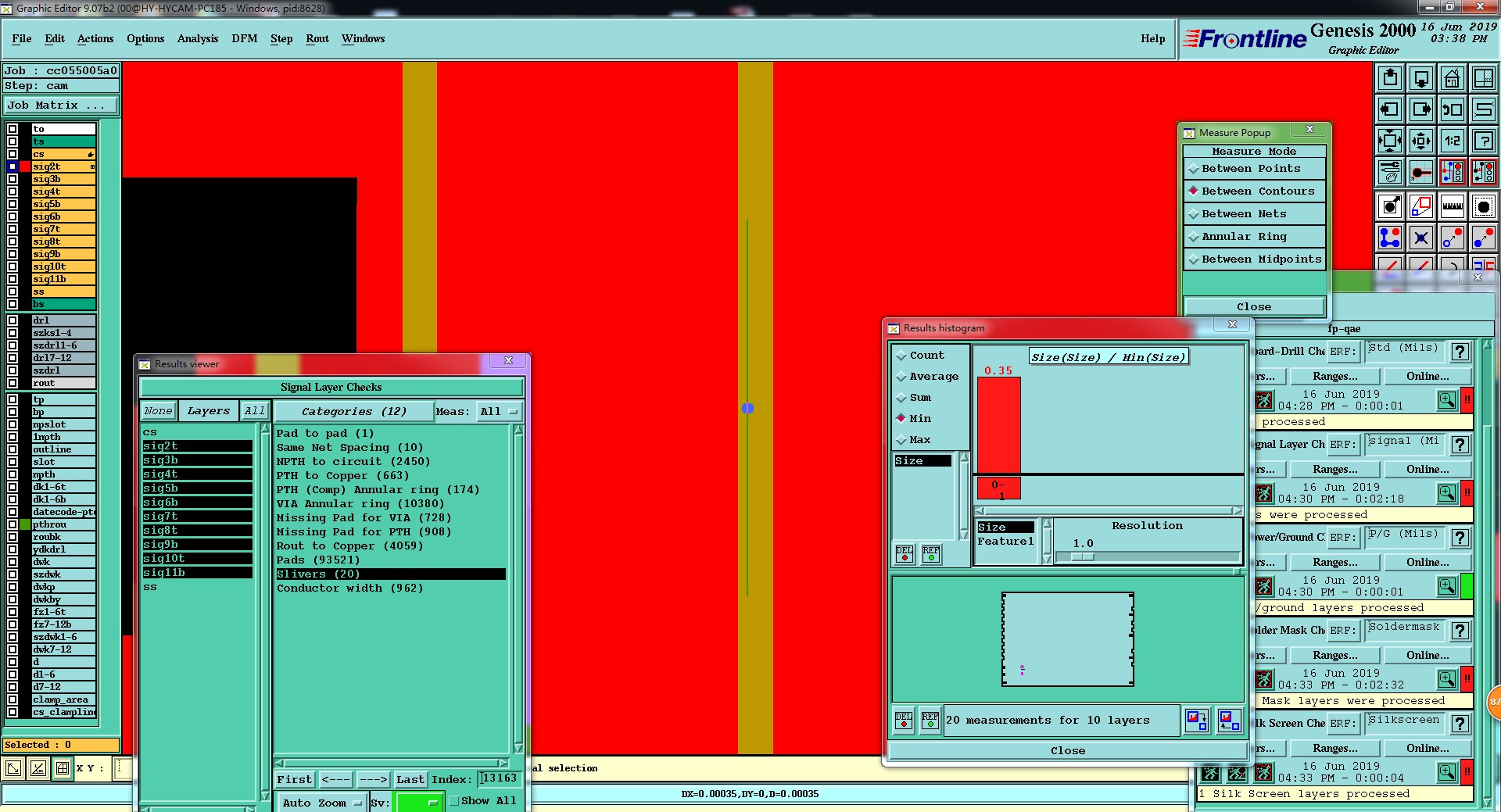
Task: Click the First button in Results viewer
Action: pyautogui.click(x=295, y=780)
